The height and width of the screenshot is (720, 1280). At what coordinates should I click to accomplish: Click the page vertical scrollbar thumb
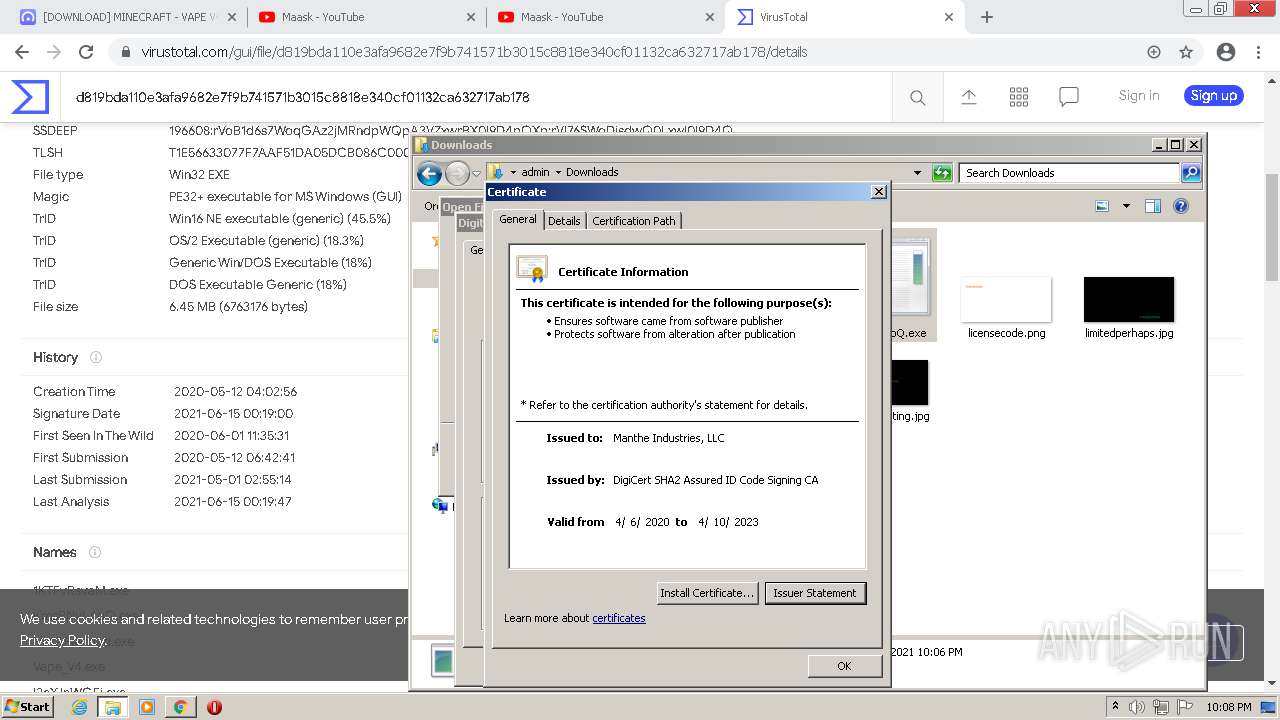[x=1271, y=227]
